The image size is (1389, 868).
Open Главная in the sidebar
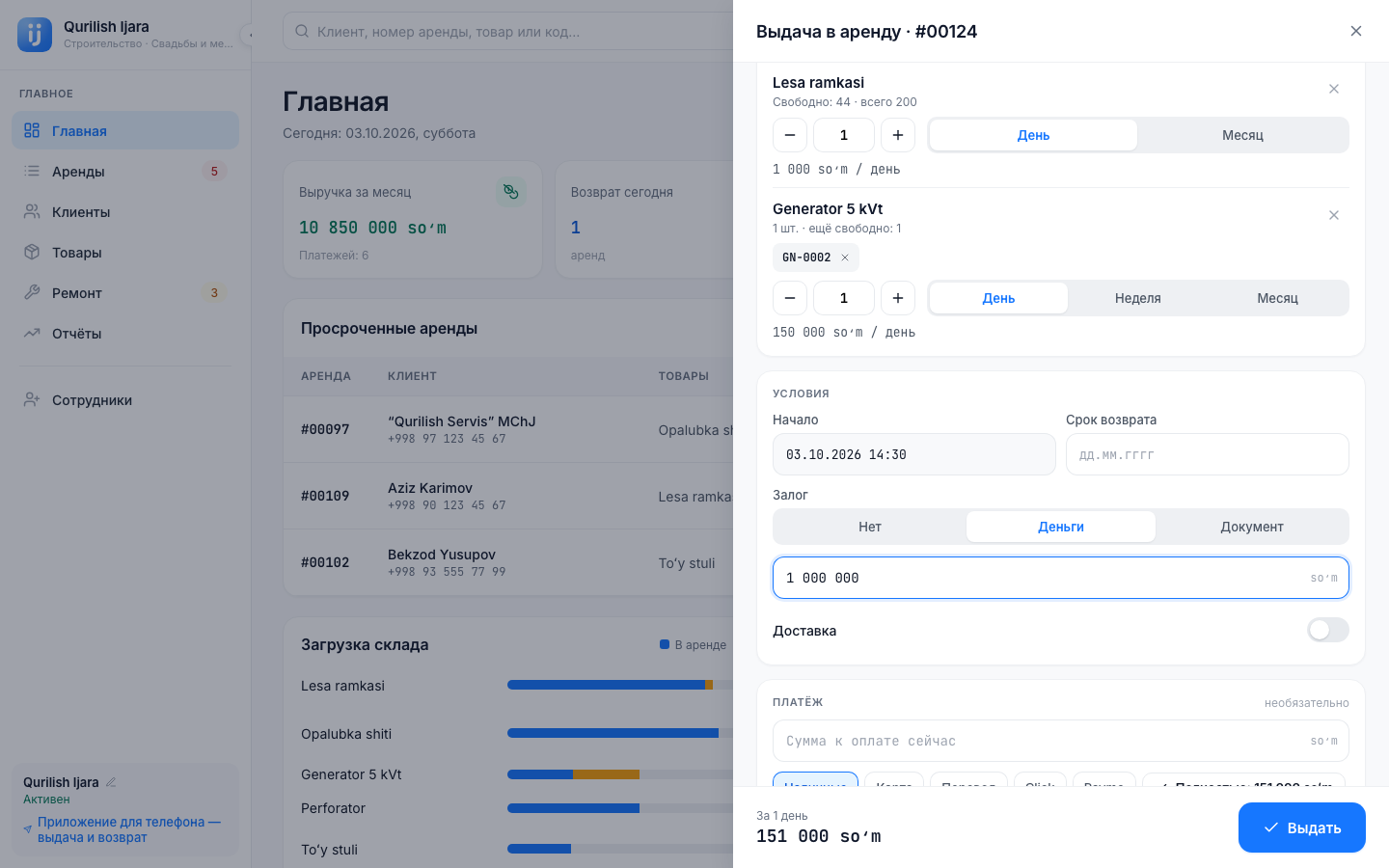(125, 130)
